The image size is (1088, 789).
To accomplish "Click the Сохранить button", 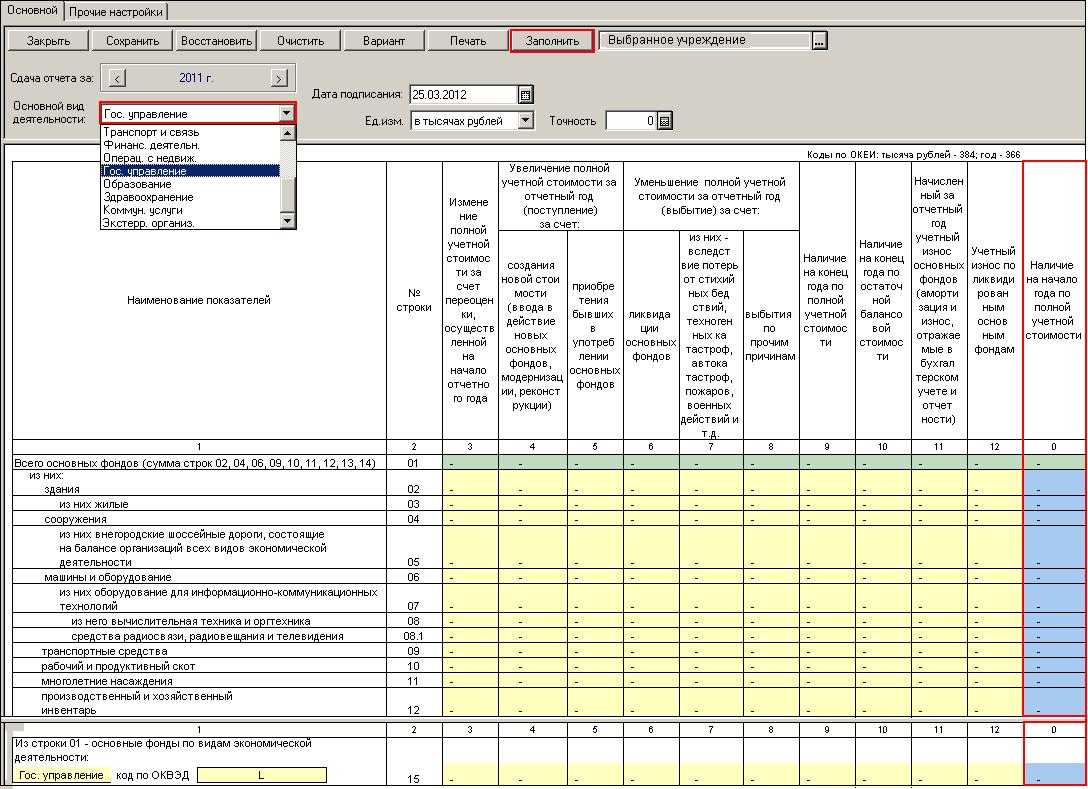I will coord(133,41).
